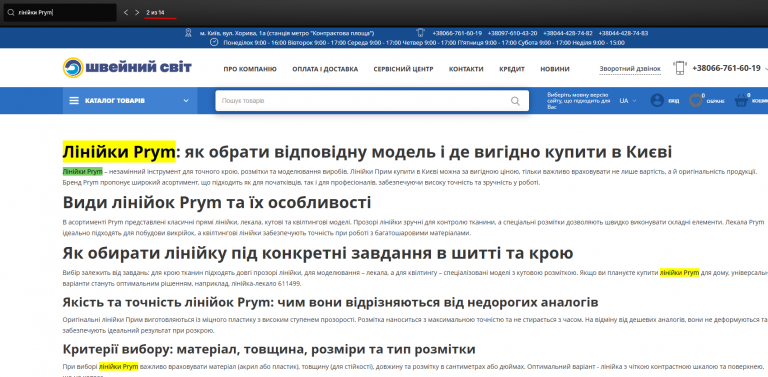
Task: Expand the Каталог товарів dropdown chevron
Action: tap(186, 101)
